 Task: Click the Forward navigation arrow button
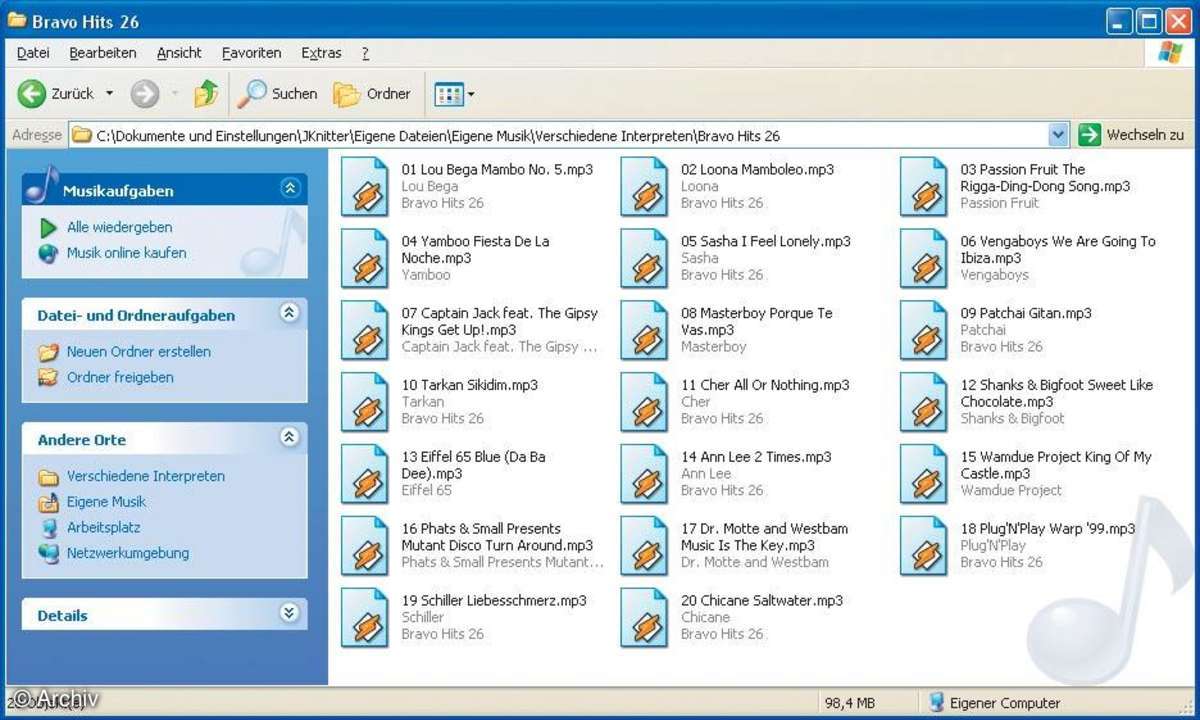tap(145, 94)
